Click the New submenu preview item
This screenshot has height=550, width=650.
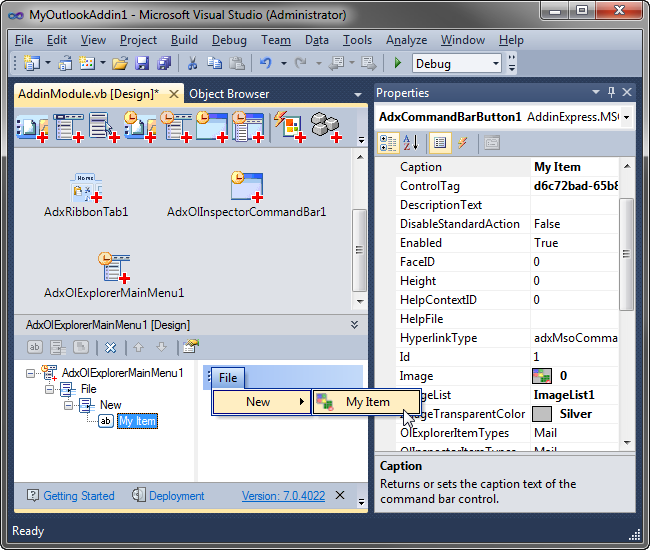262,402
